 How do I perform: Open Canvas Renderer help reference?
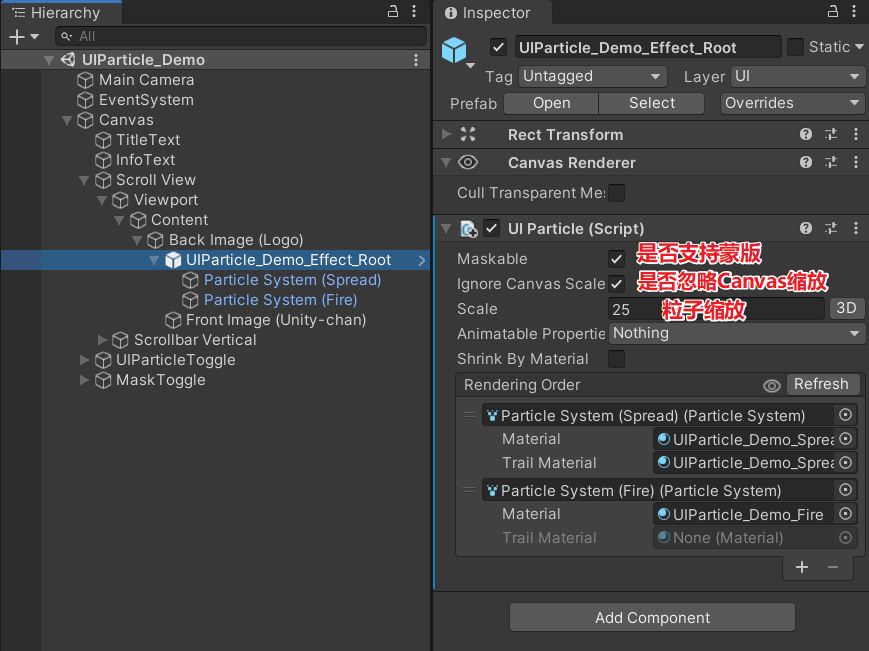(806, 162)
